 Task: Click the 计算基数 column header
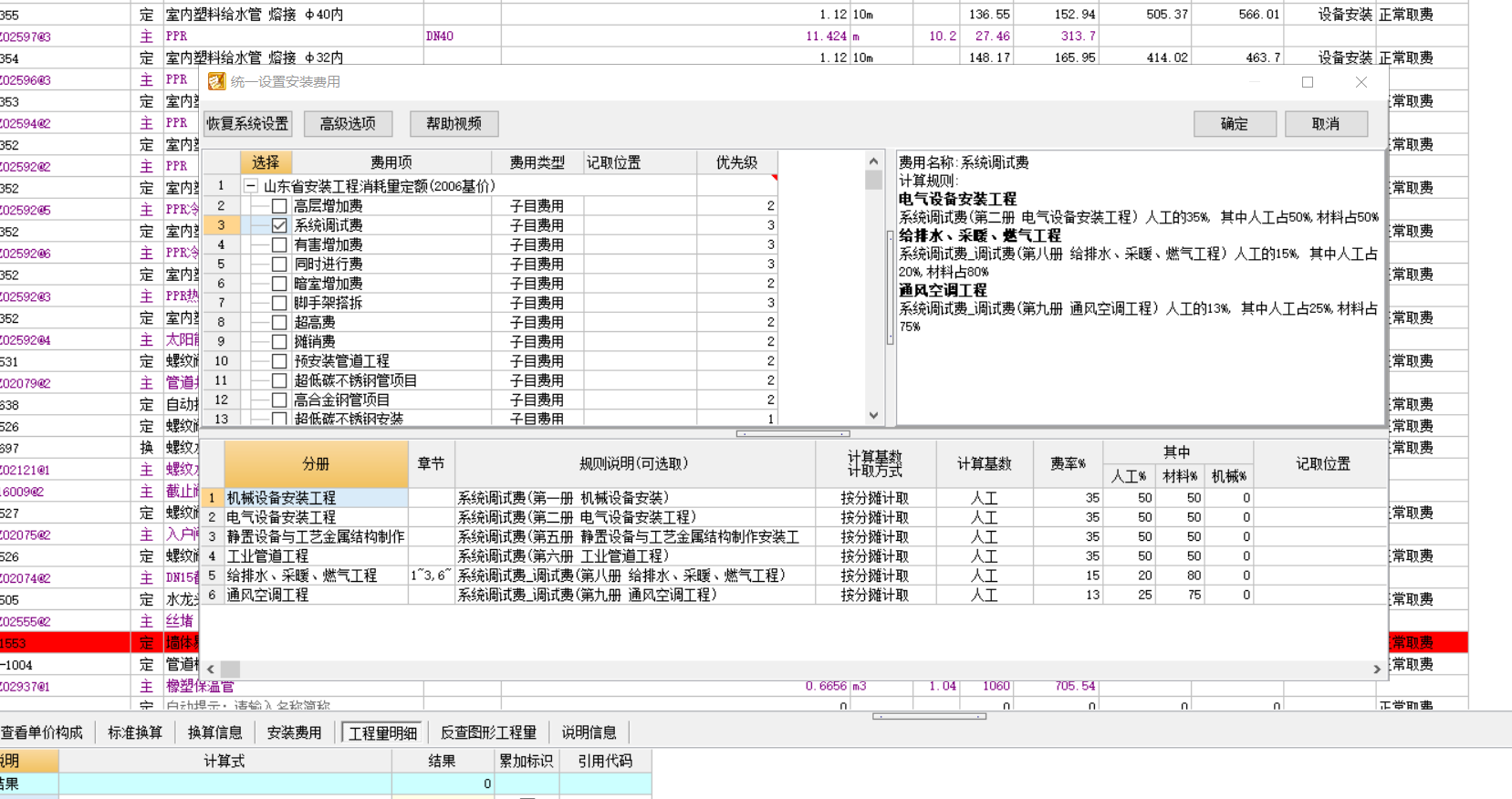[984, 464]
